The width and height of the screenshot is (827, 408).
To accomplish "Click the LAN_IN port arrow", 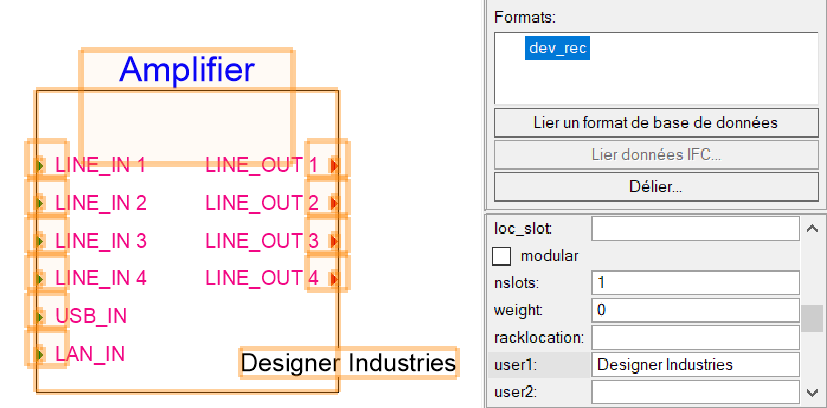I will (40, 354).
